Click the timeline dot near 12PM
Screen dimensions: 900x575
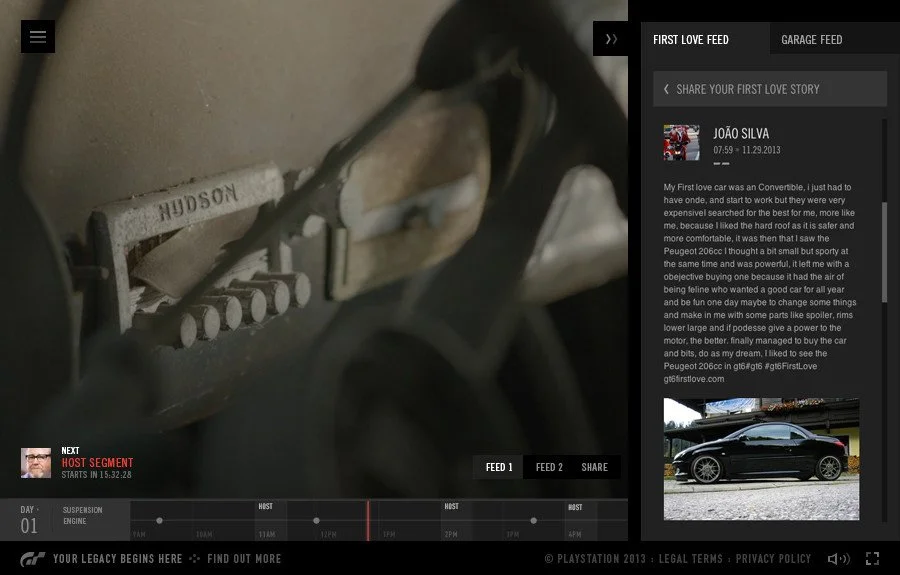pyautogui.click(x=316, y=520)
